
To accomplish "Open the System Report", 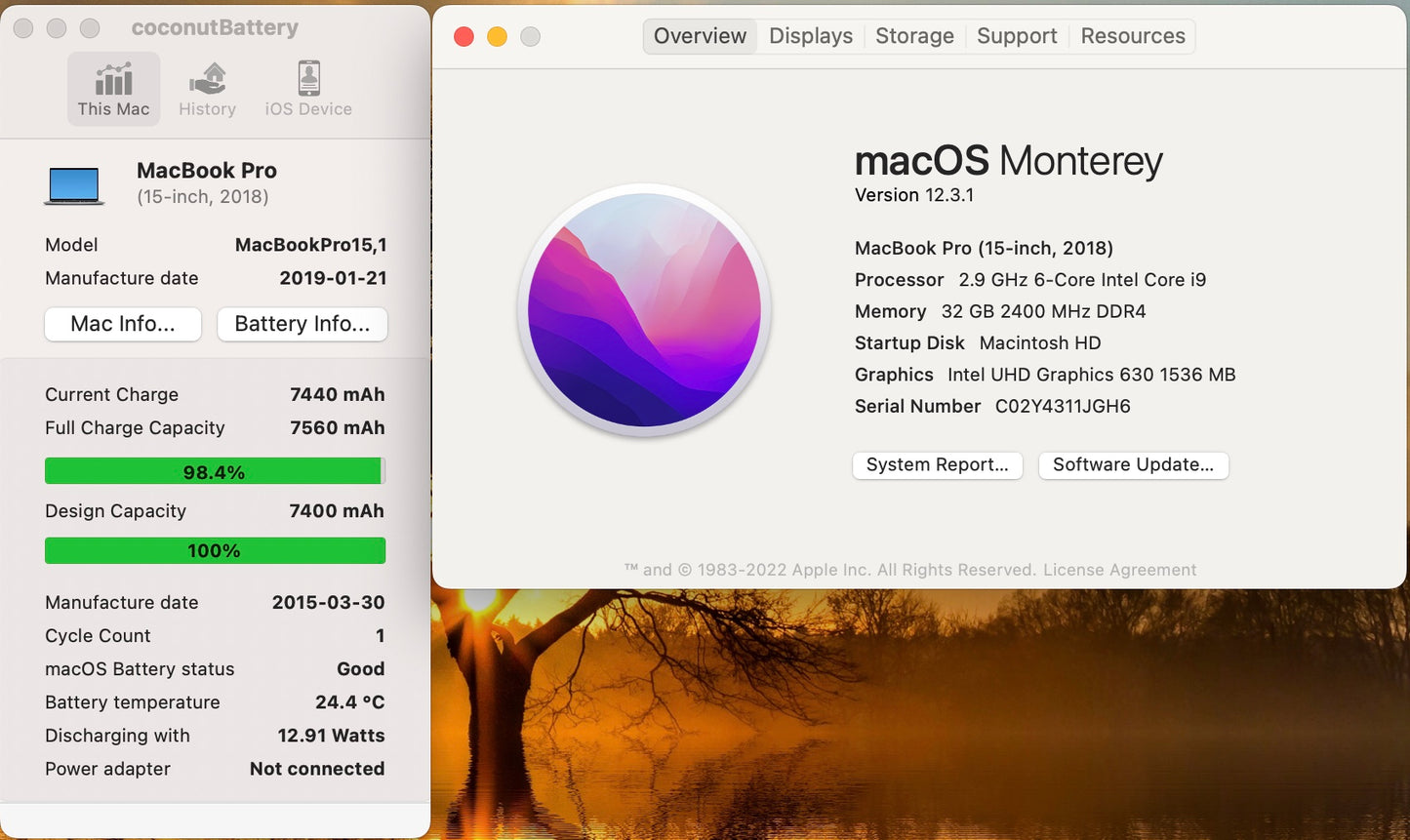I will coord(937,465).
